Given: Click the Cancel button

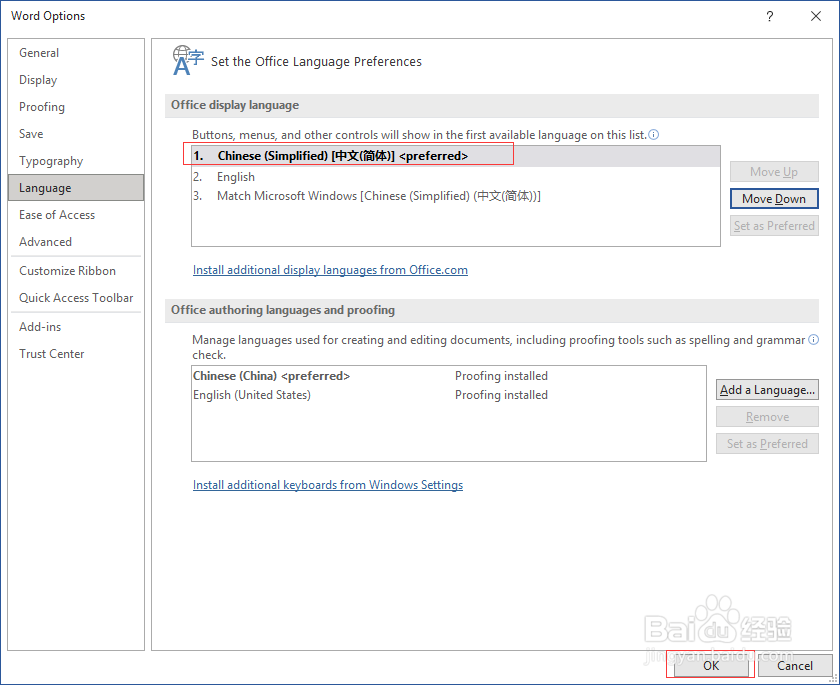Looking at the screenshot, I should click(795, 665).
